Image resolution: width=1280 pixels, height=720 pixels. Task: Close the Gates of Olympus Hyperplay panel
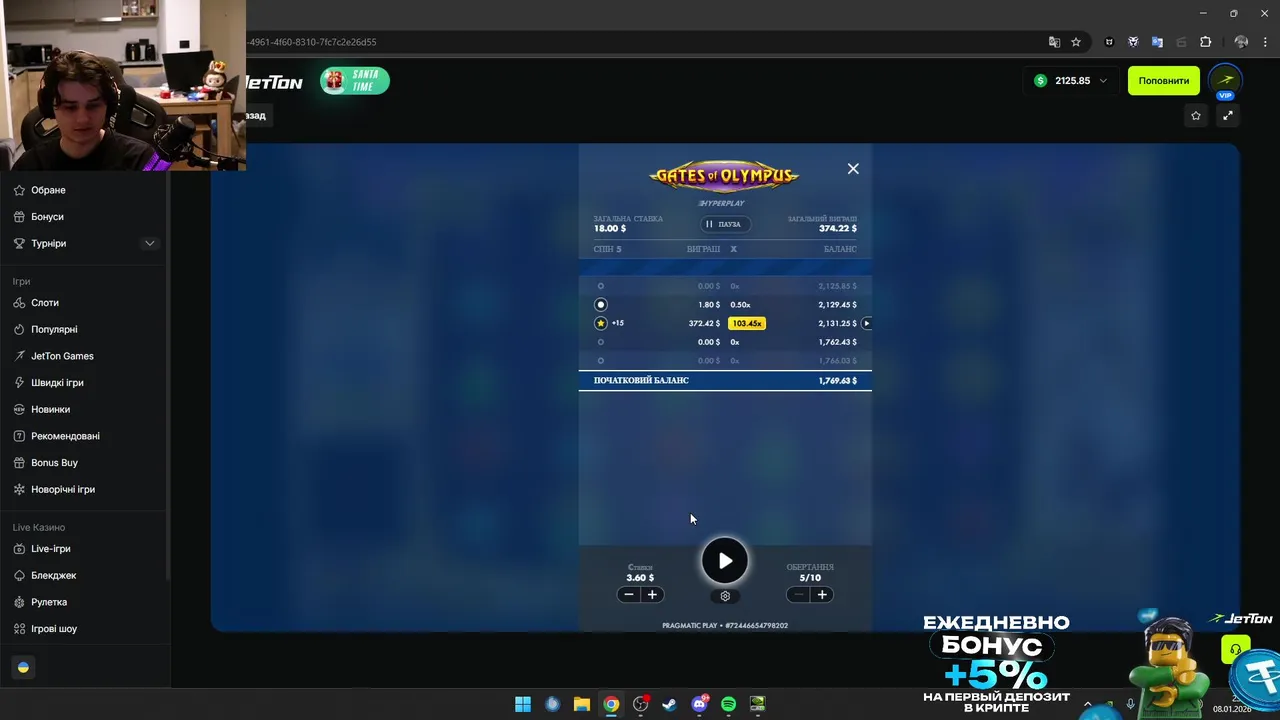tap(853, 169)
